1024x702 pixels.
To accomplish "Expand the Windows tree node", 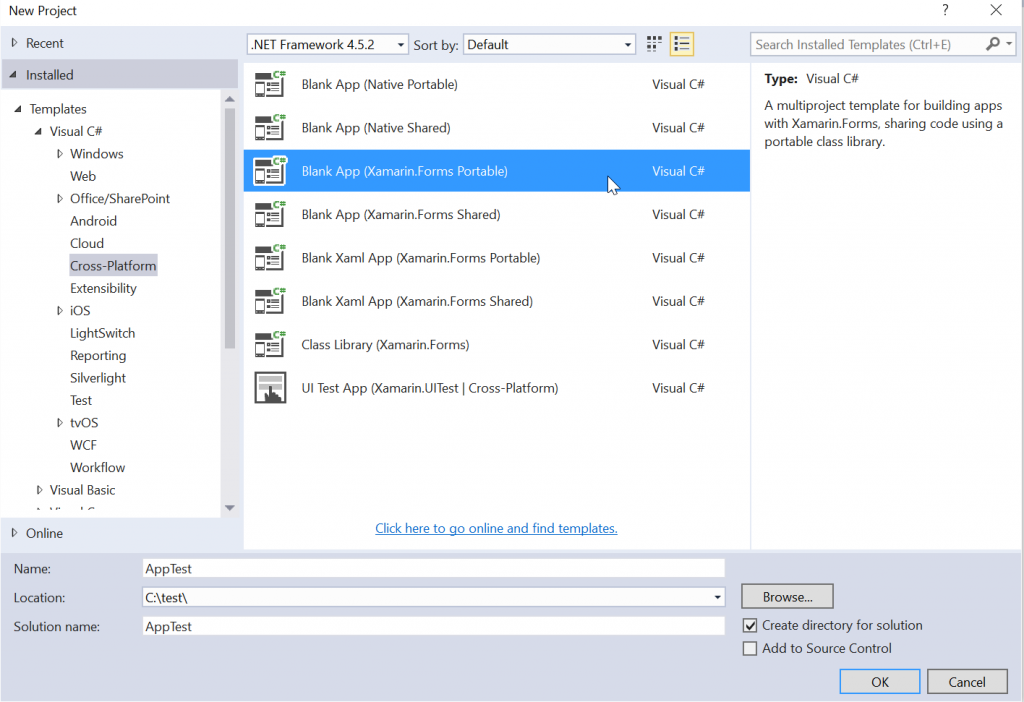I will [59, 153].
